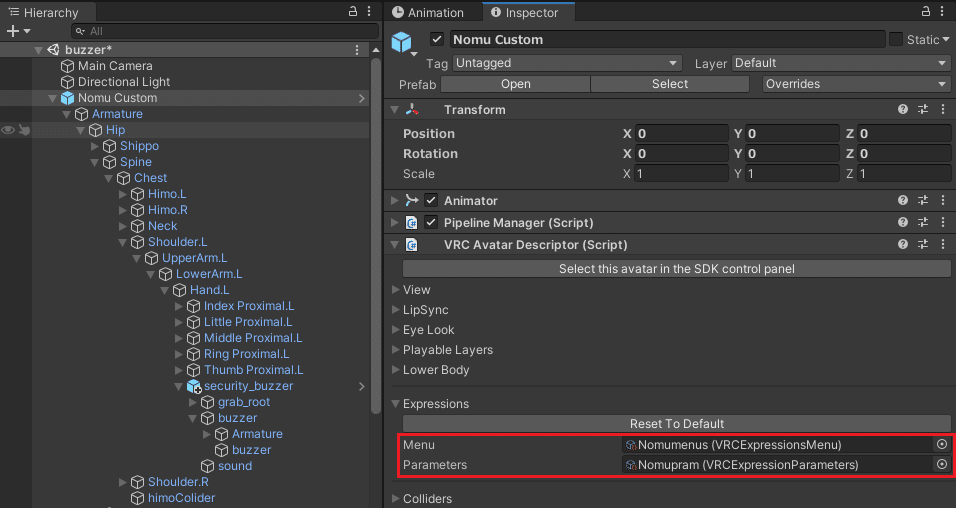956x508 pixels.
Task: Click the Nomu Custom name field
Action: pos(667,39)
